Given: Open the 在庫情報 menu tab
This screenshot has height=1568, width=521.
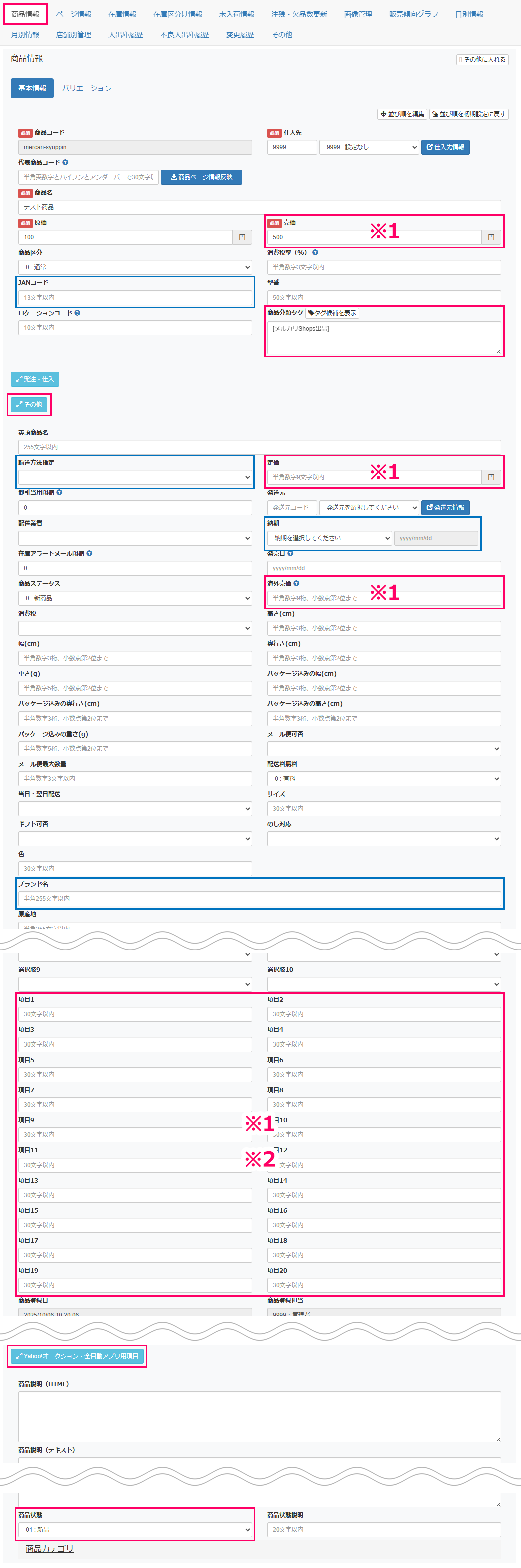Looking at the screenshot, I should pos(122,14).
